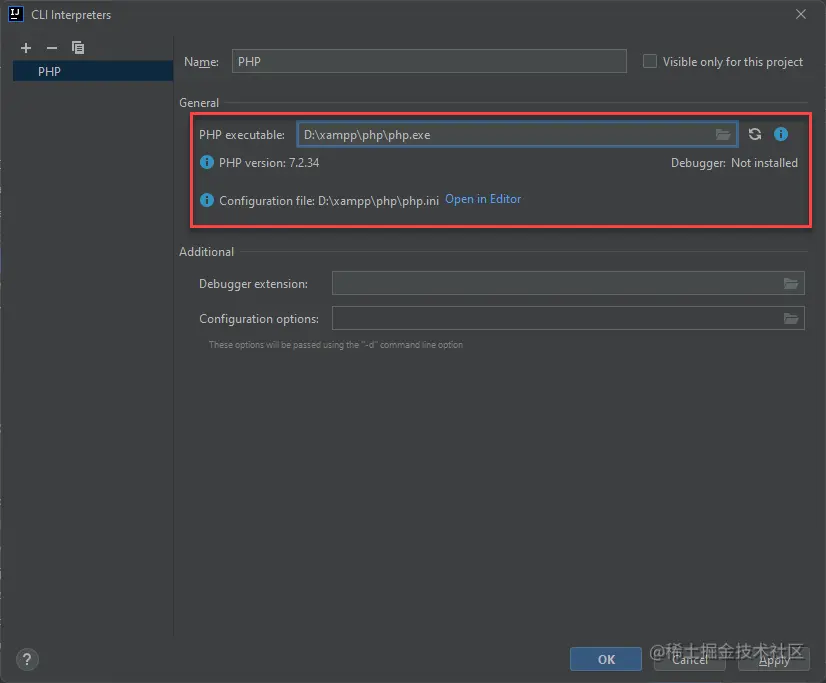Screen dimensions: 826x683
Task: Duplicate the PHP interpreter
Action: 77,47
